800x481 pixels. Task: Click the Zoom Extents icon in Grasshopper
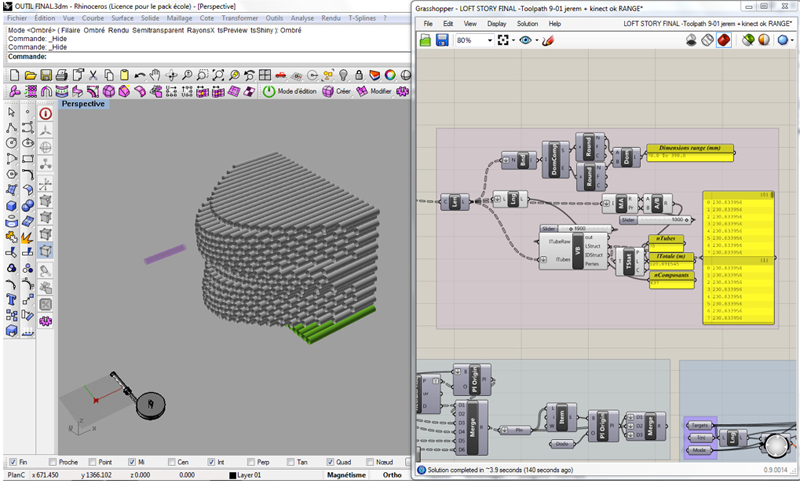tap(502, 41)
